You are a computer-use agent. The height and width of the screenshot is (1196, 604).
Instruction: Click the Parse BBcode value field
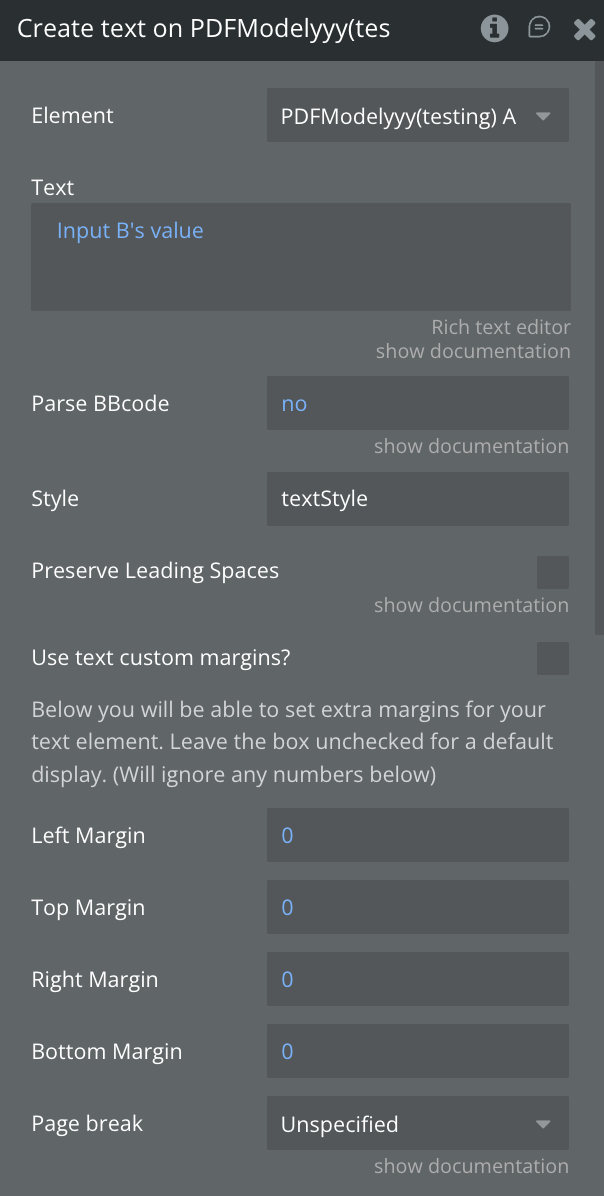click(x=417, y=404)
